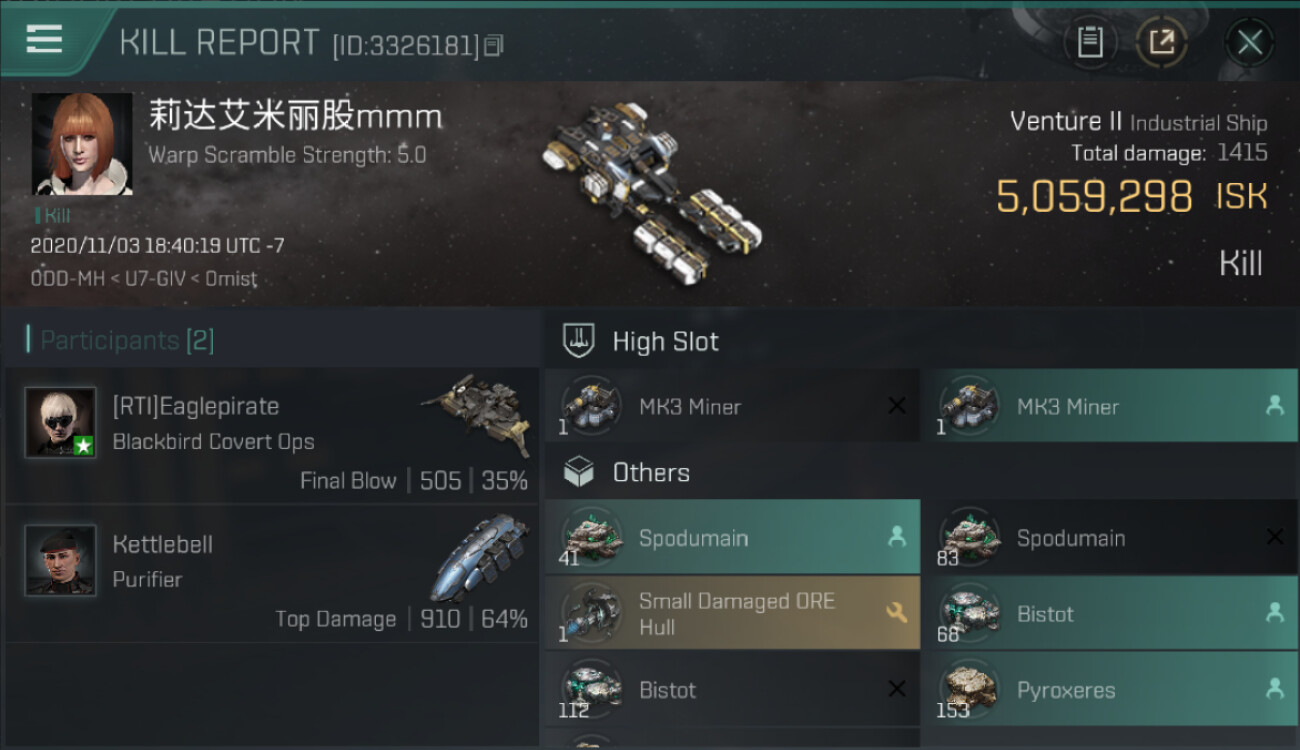This screenshot has width=1300, height=750.
Task: Close the kill report window
Action: (1249, 43)
